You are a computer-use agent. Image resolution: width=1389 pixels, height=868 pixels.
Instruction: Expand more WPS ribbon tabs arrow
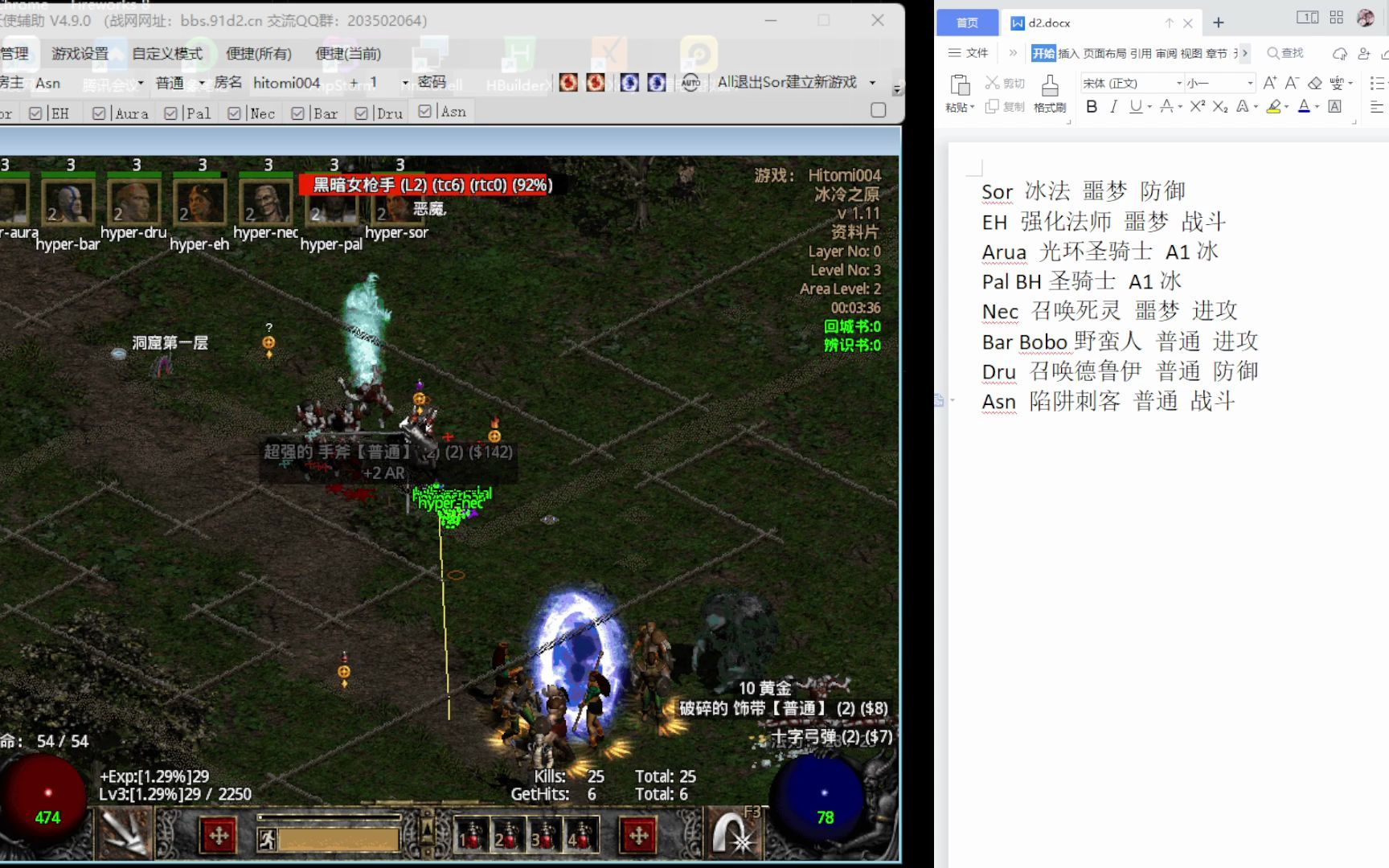tap(1244, 53)
